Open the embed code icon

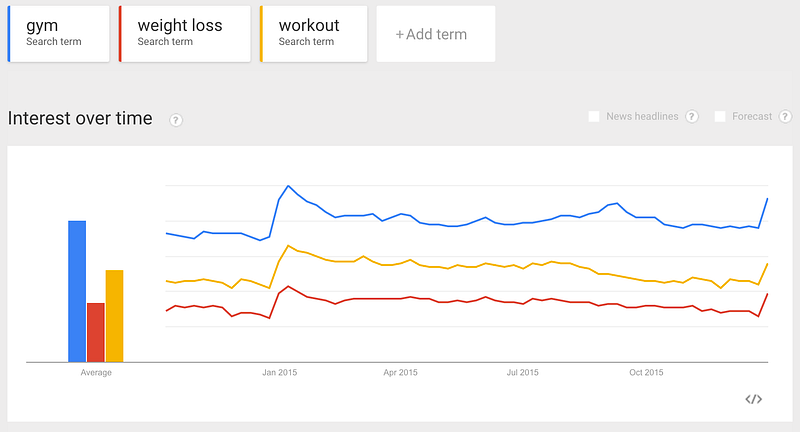tap(754, 399)
